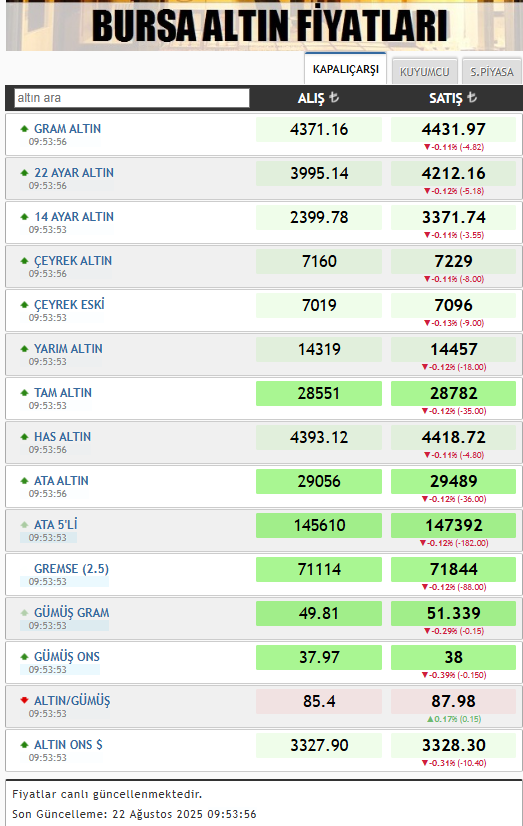Switch to the KUYUMCU tab

pyautogui.click(x=425, y=72)
